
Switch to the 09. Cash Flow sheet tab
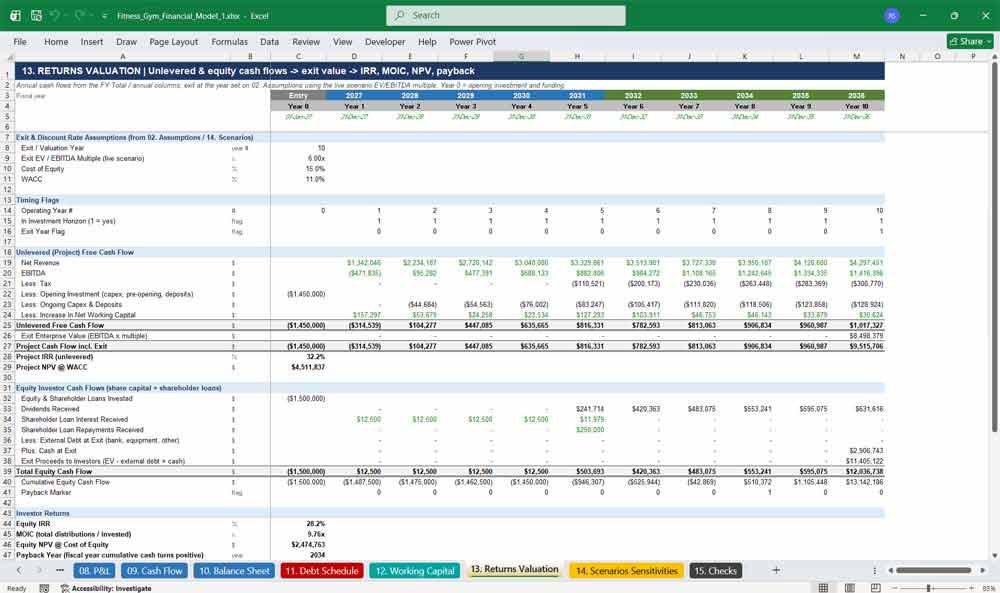tap(154, 571)
